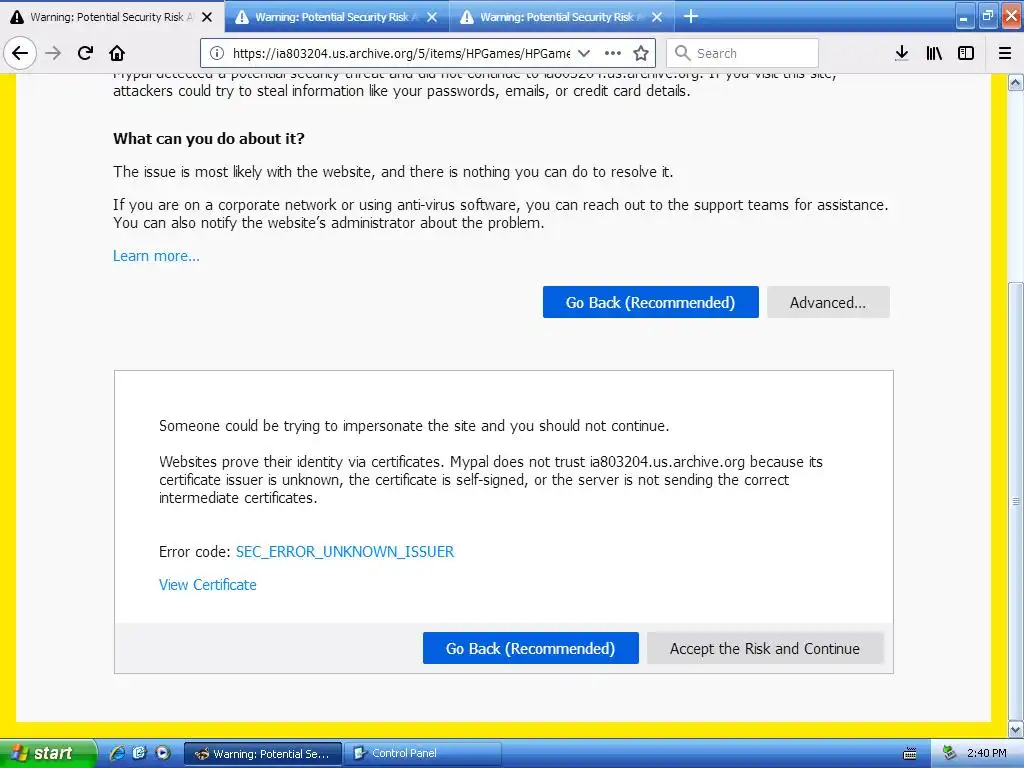The width and height of the screenshot is (1024, 768).
Task: Click the scrollbar down arrow
Action: pyautogui.click(x=1016, y=729)
